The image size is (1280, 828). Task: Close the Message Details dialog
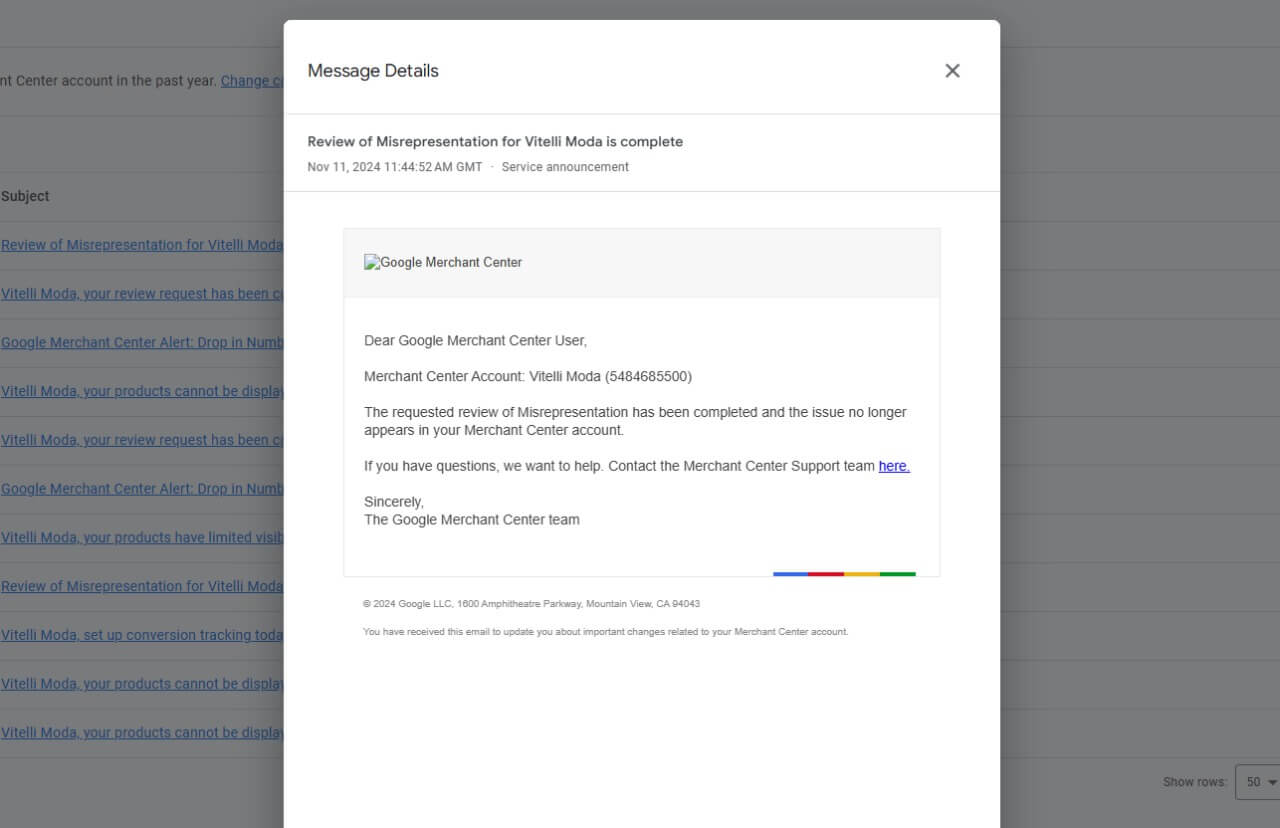coord(952,70)
